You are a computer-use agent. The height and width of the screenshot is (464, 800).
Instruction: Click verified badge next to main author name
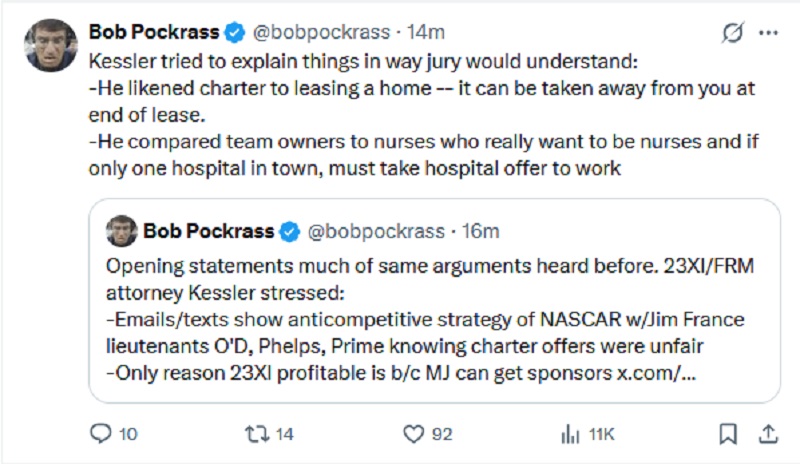point(234,33)
